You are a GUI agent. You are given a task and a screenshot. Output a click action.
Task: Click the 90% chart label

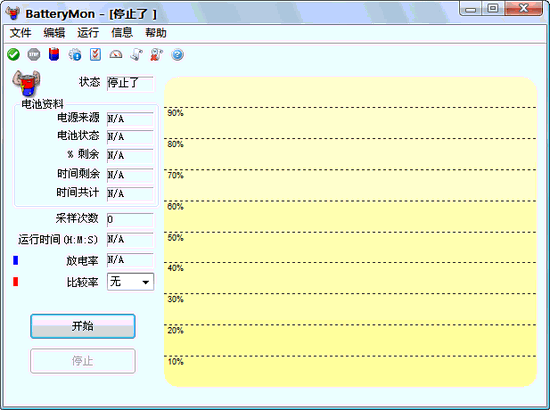coord(175,113)
